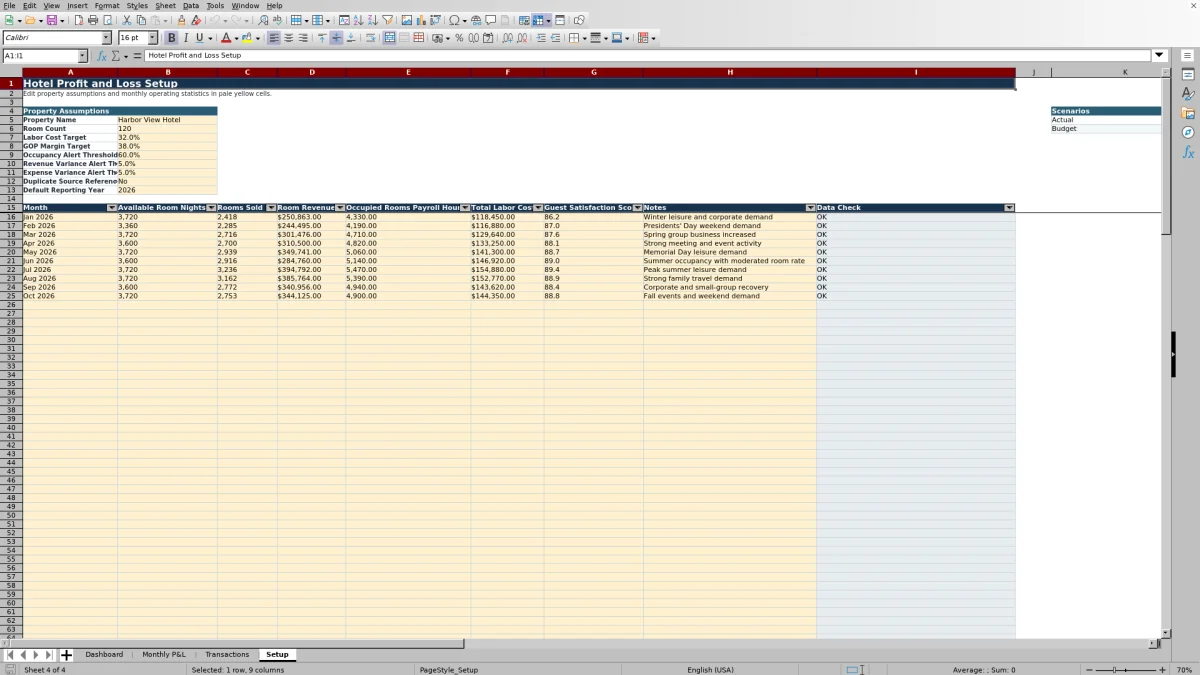Click column K header
The width and height of the screenshot is (1200, 675).
click(1125, 72)
